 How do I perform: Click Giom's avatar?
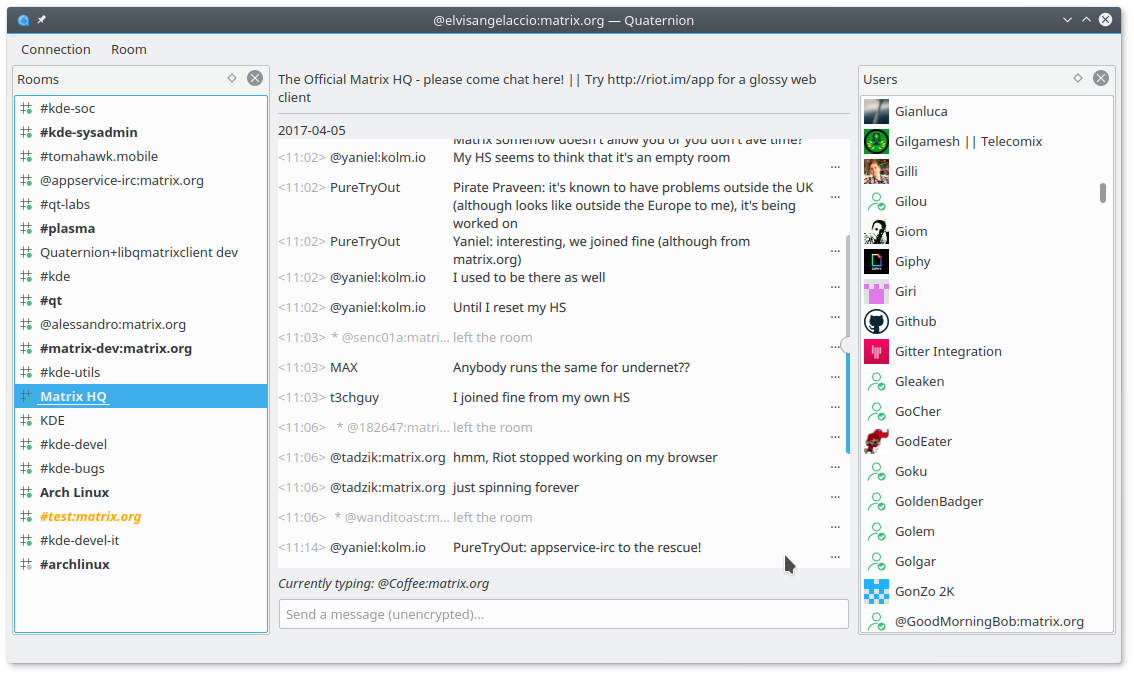tap(876, 231)
